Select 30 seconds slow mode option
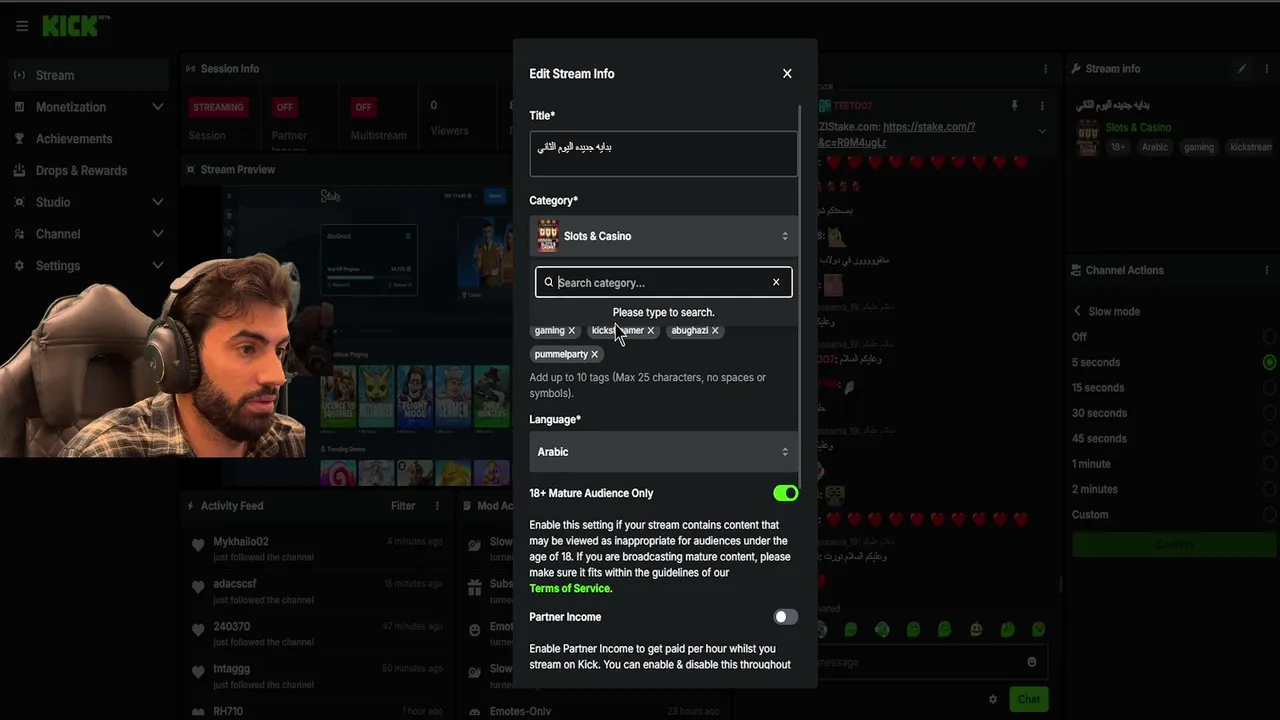This screenshot has width=1280, height=720. coord(1269,413)
